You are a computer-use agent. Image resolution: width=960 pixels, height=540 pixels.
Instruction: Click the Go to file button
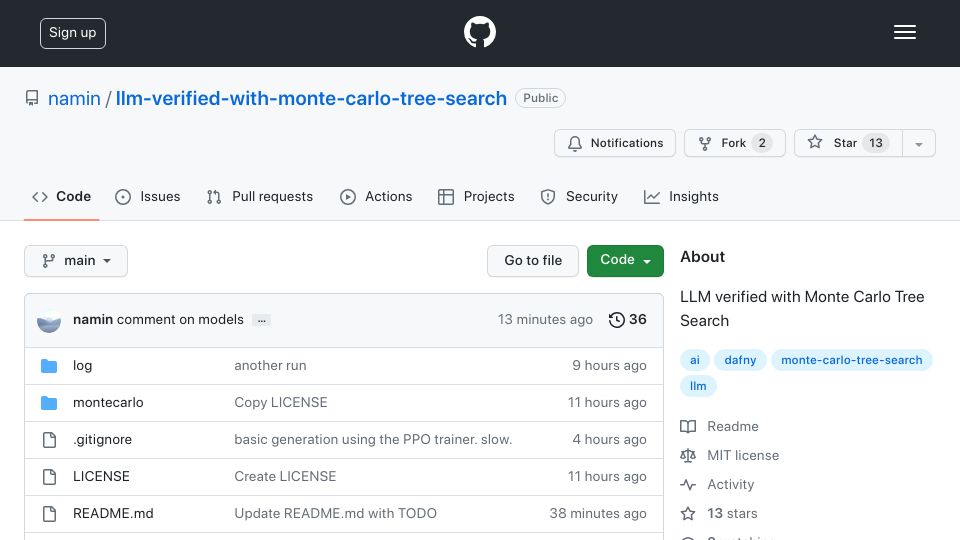(x=533, y=261)
